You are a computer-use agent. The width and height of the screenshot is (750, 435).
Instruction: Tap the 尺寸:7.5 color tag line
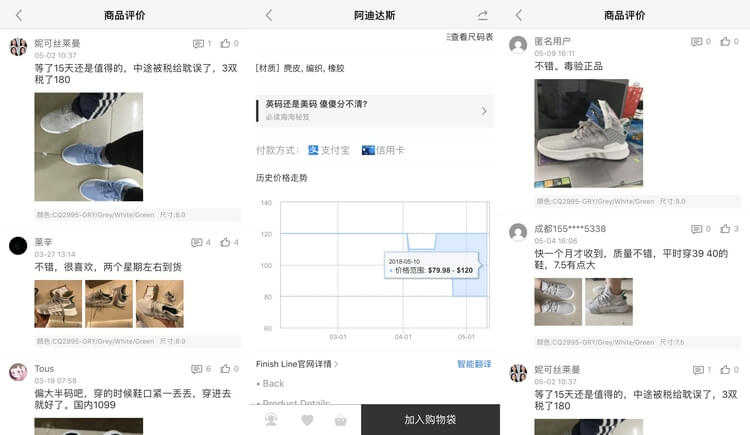638,342
